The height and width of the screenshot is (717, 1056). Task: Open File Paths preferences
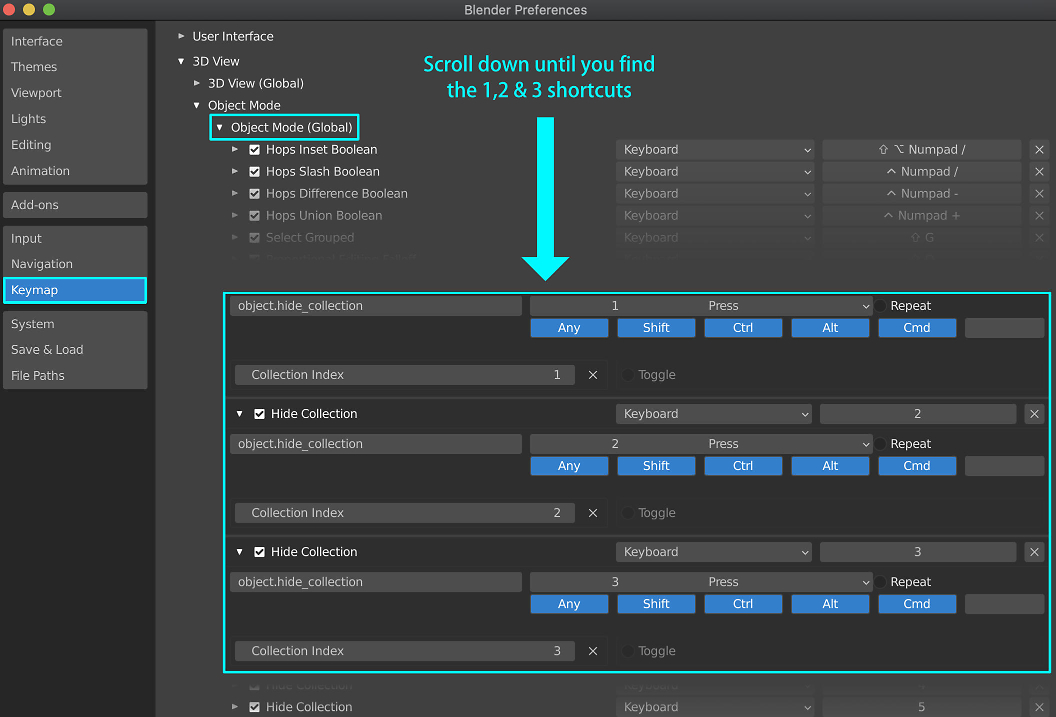(75, 376)
